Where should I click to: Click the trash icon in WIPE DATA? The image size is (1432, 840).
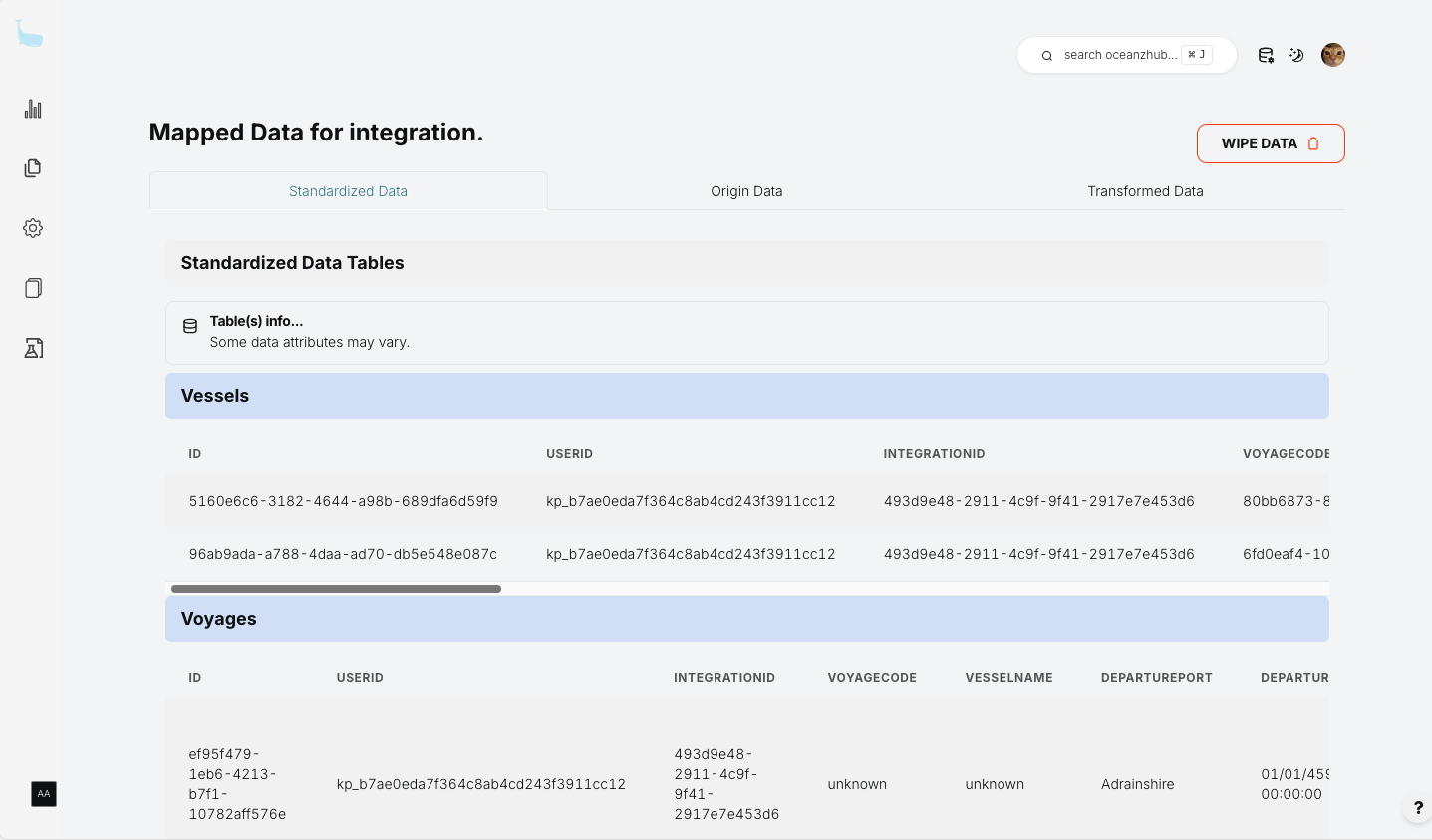[1313, 143]
